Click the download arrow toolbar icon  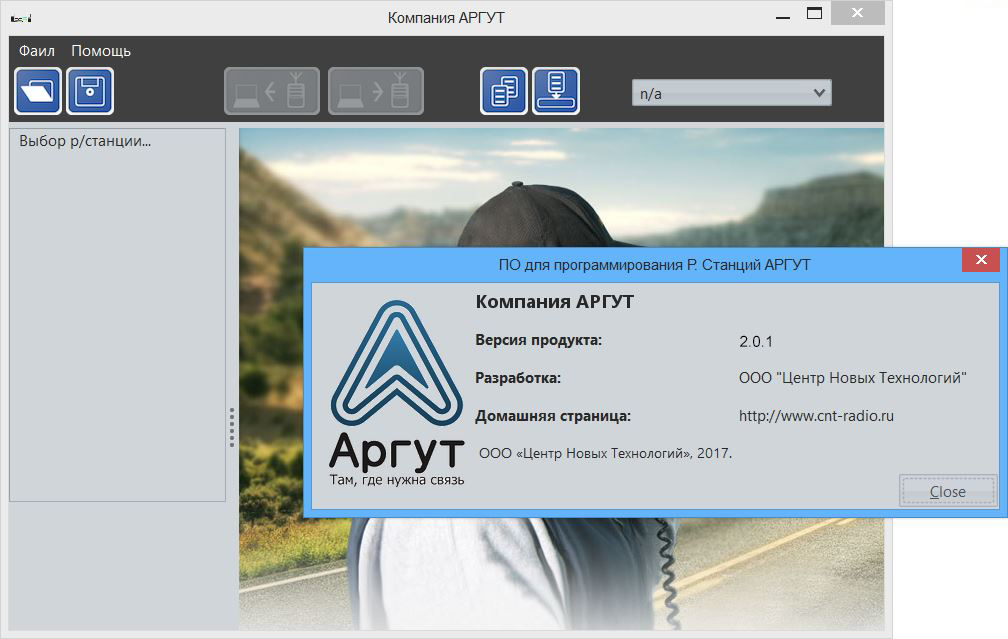click(556, 92)
